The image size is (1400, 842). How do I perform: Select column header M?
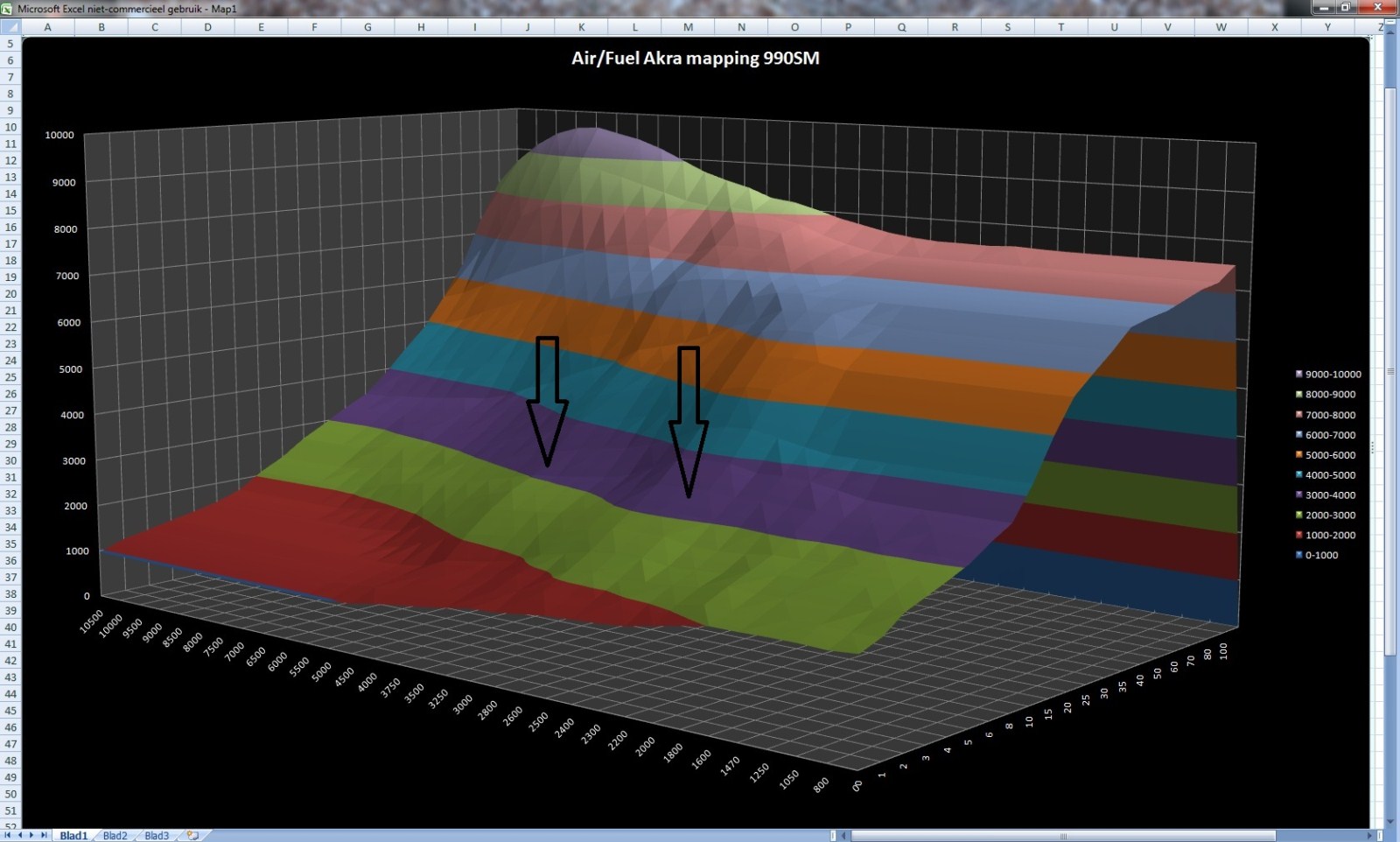pyautogui.click(x=688, y=27)
